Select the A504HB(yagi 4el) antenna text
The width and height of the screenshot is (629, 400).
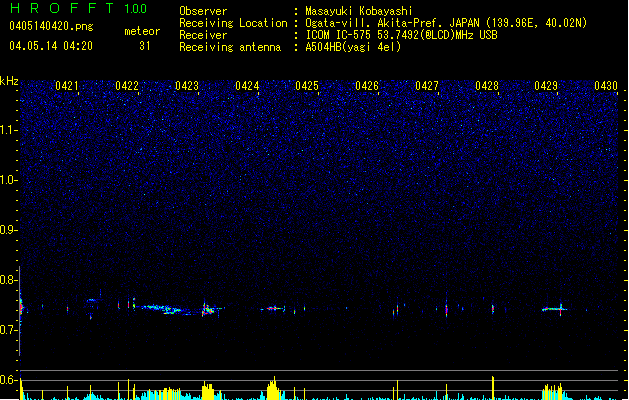tap(353, 47)
